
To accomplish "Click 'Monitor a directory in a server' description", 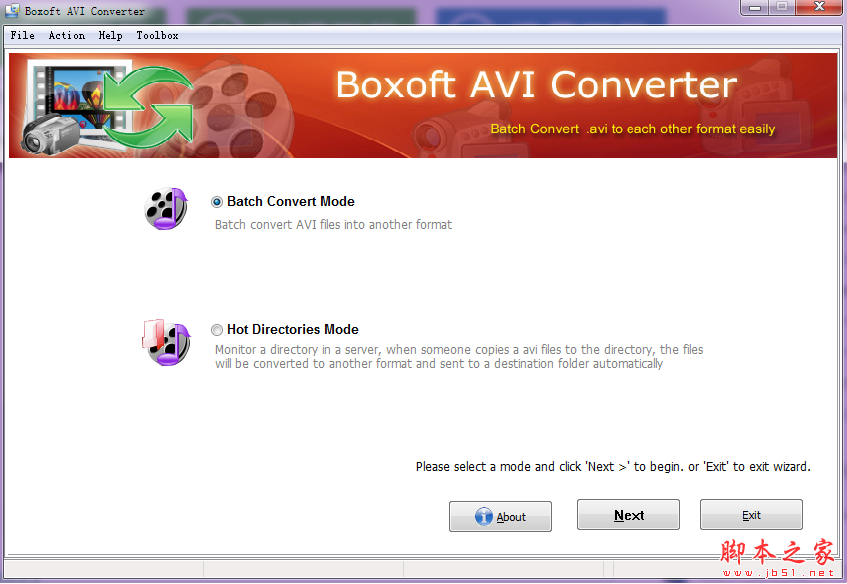I will tap(459, 357).
